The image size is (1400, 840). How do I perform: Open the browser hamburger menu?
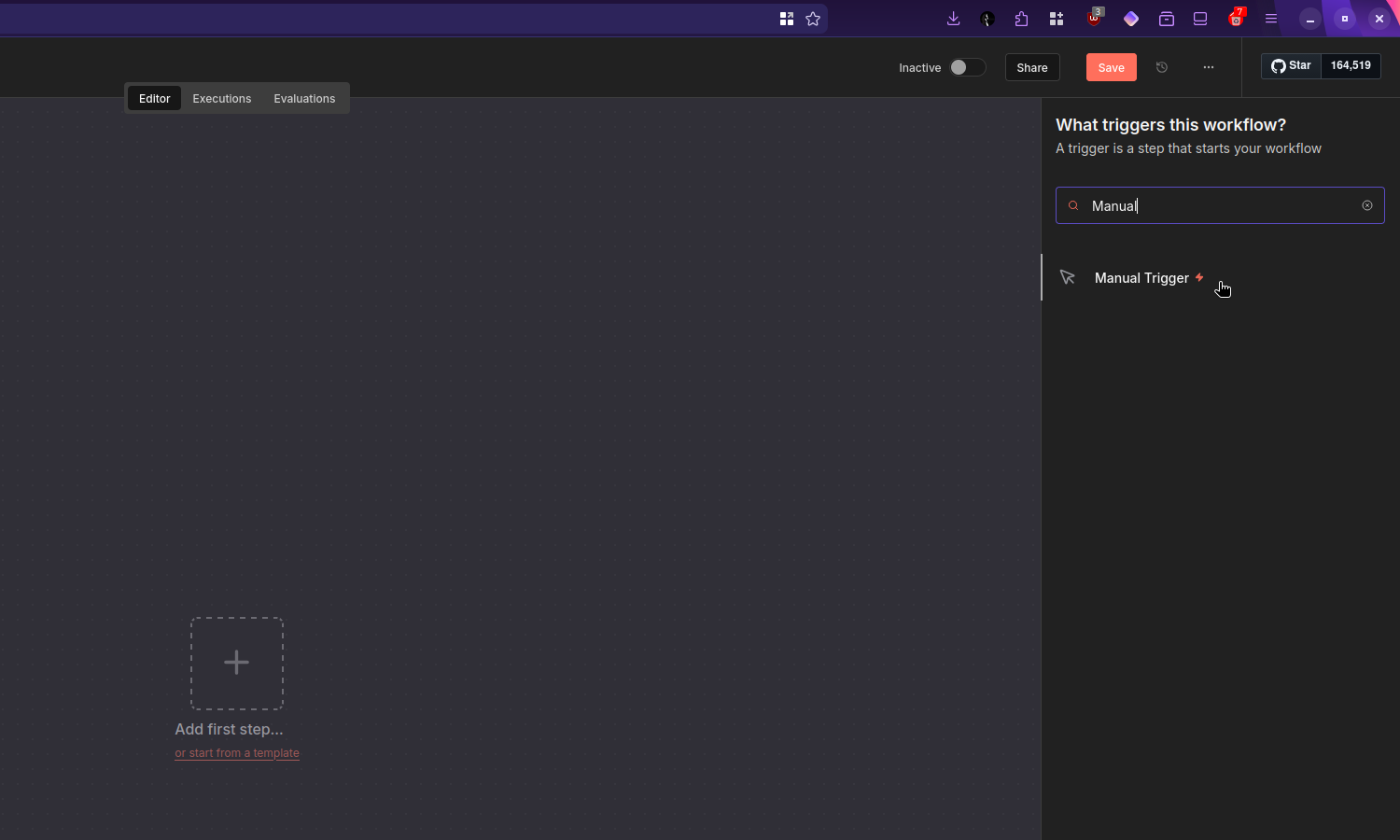tap(1271, 19)
